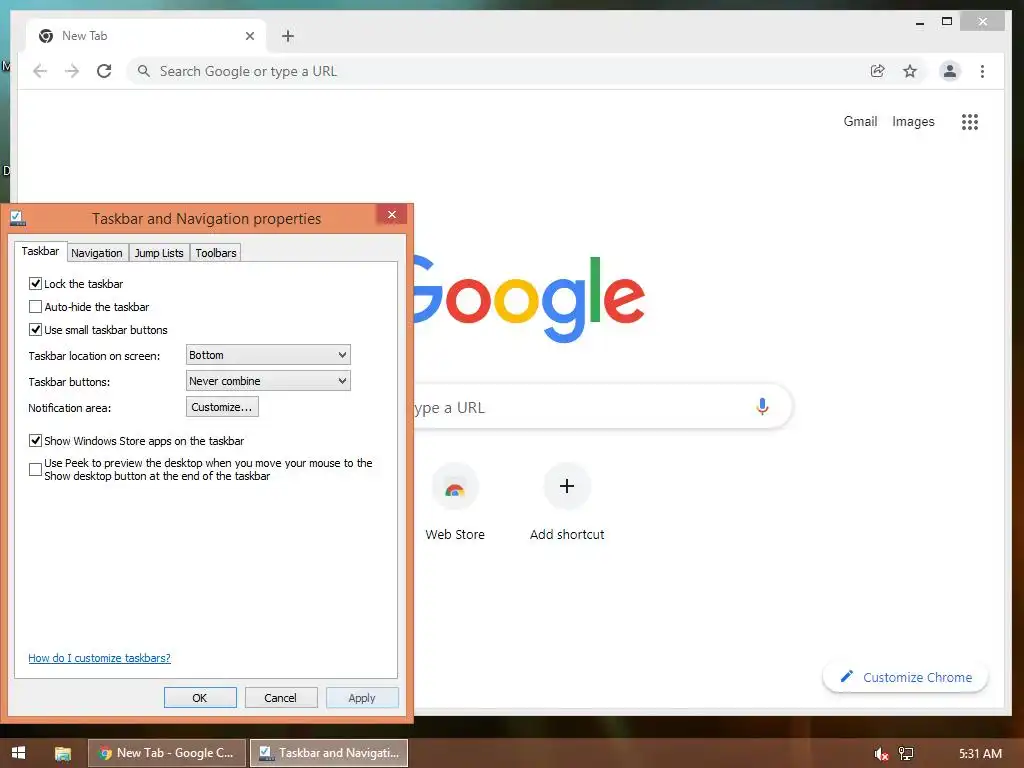
Task: Open a new Chrome tab
Action: (288, 36)
